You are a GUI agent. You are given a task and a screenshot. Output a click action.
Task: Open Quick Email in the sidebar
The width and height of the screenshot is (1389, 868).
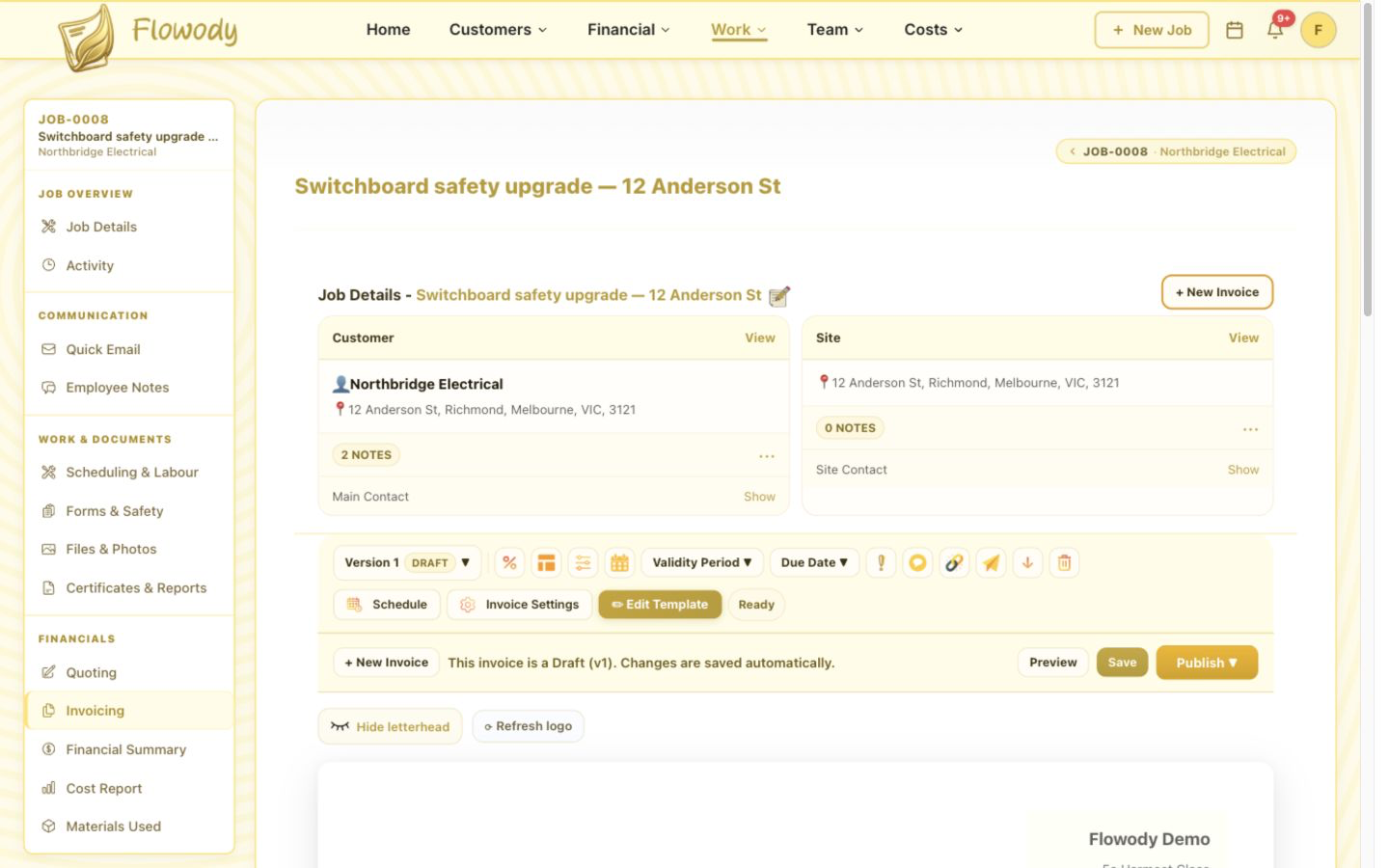tap(129, 349)
